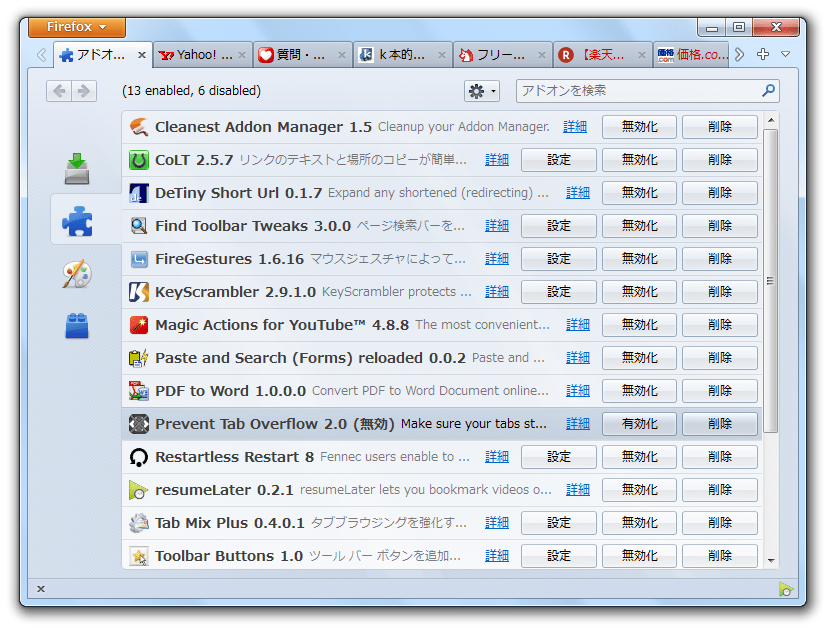Viewport: 829px width, 628px height.
Task: Open the Get Add-ons download category
Action: click(77, 169)
